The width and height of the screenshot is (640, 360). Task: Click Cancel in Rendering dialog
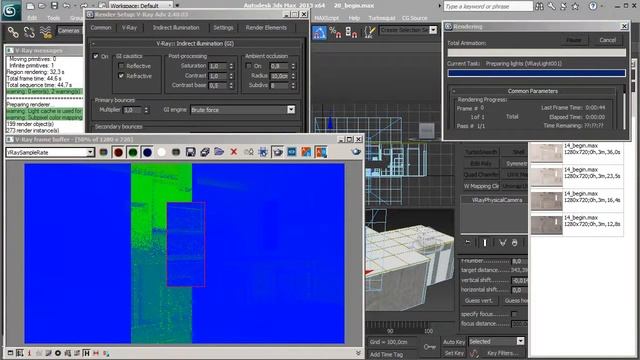click(x=607, y=40)
